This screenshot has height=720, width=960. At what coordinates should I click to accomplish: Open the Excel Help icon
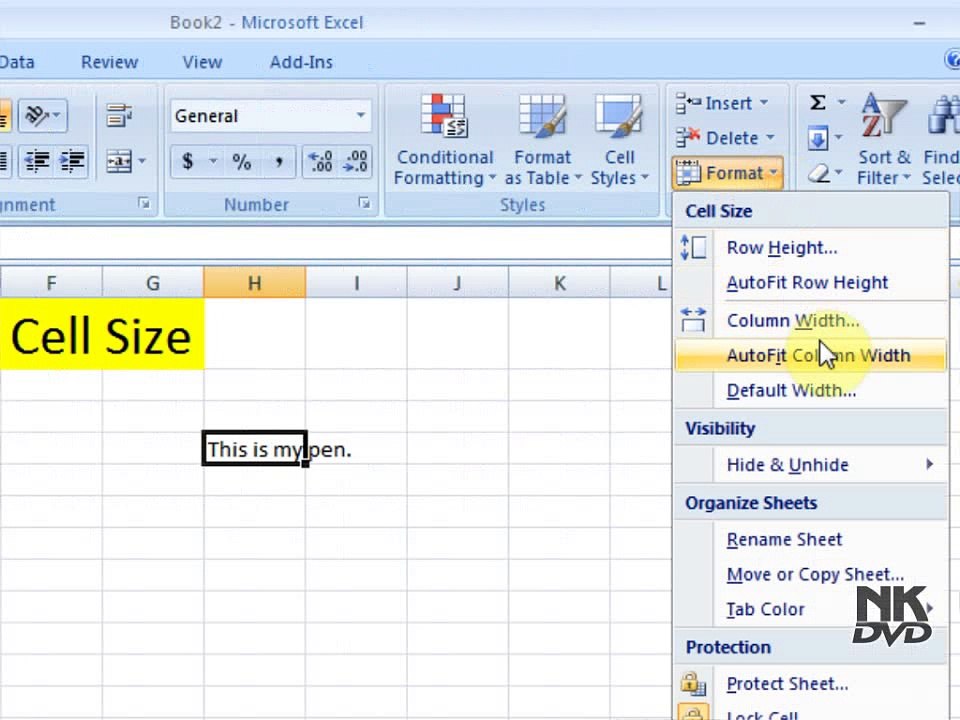953,60
